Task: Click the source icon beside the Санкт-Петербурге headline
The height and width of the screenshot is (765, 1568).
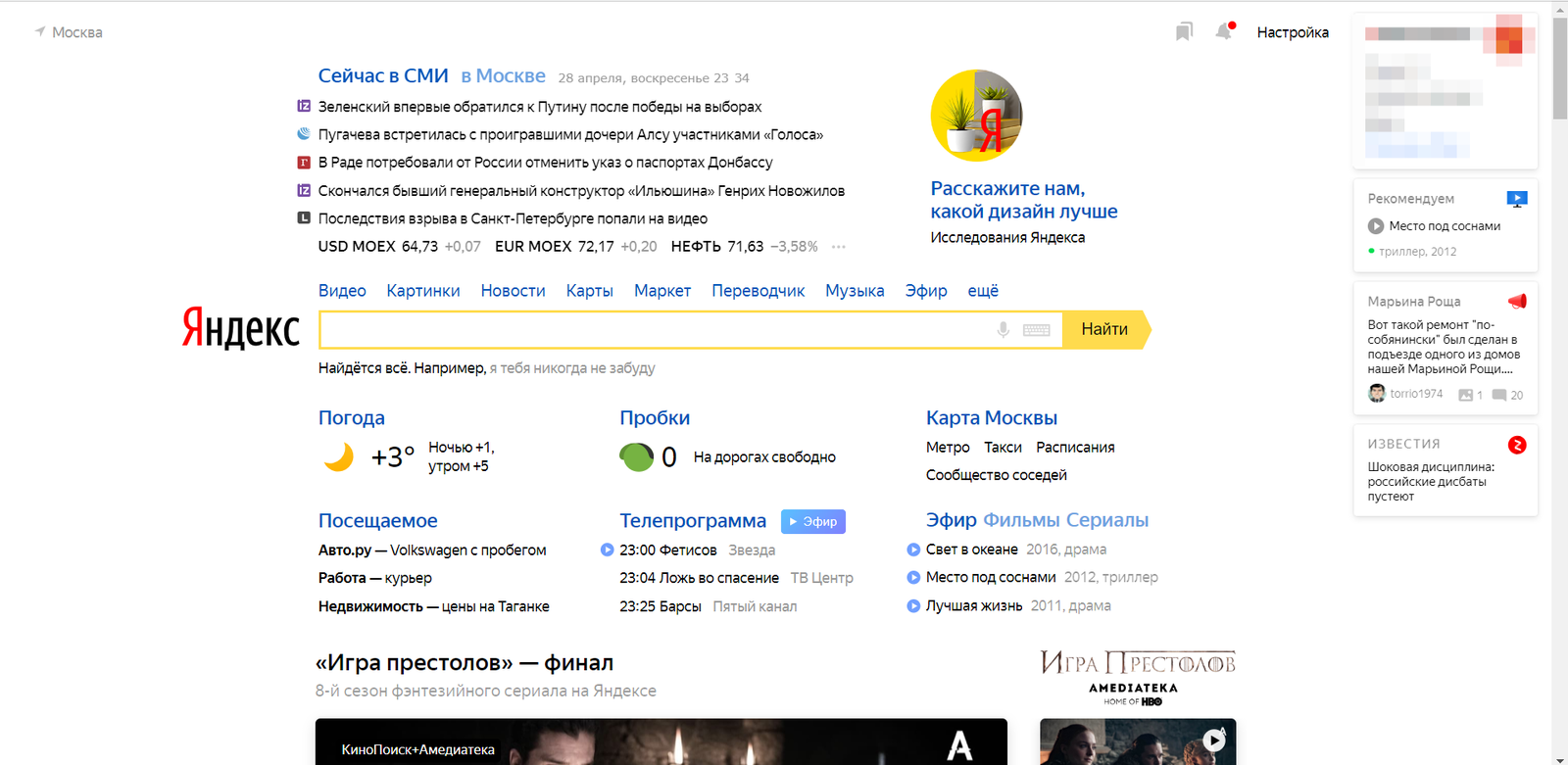Action: (304, 217)
